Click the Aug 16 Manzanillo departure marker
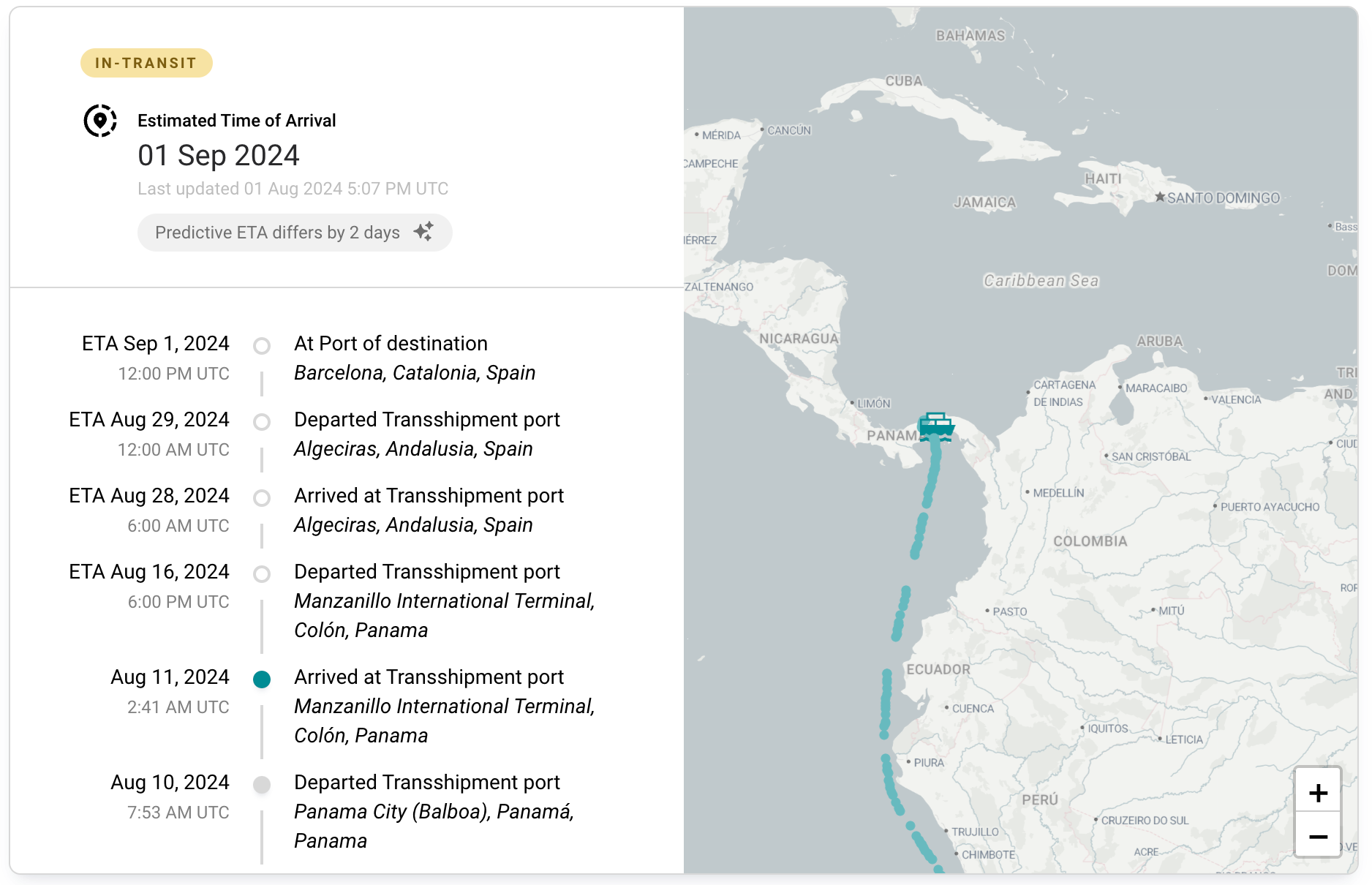 click(x=262, y=574)
